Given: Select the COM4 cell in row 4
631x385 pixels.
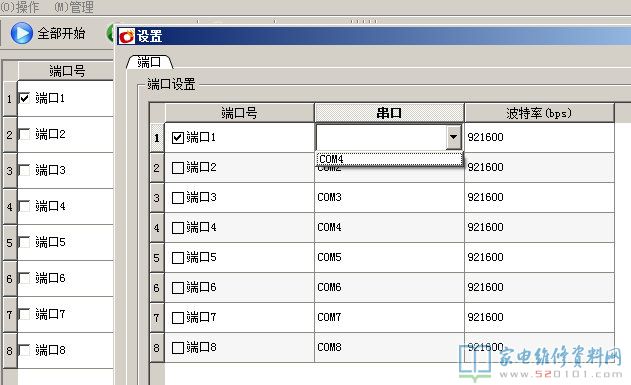Looking at the screenshot, I should coord(389,228).
